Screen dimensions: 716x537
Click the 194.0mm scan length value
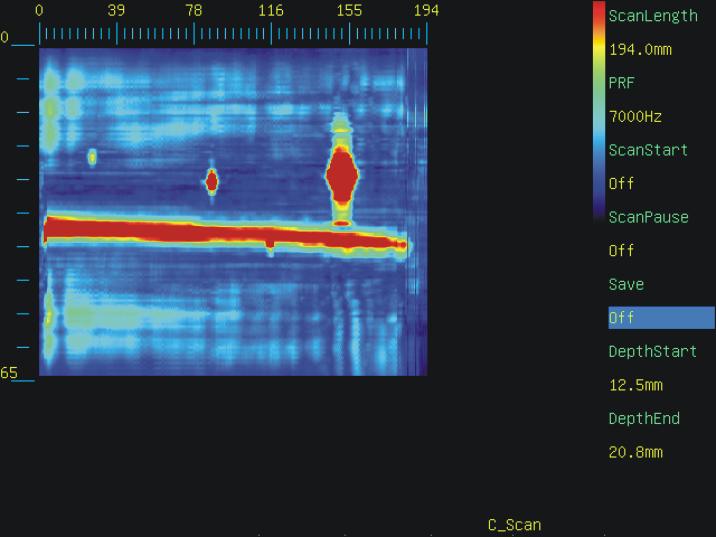[640, 50]
